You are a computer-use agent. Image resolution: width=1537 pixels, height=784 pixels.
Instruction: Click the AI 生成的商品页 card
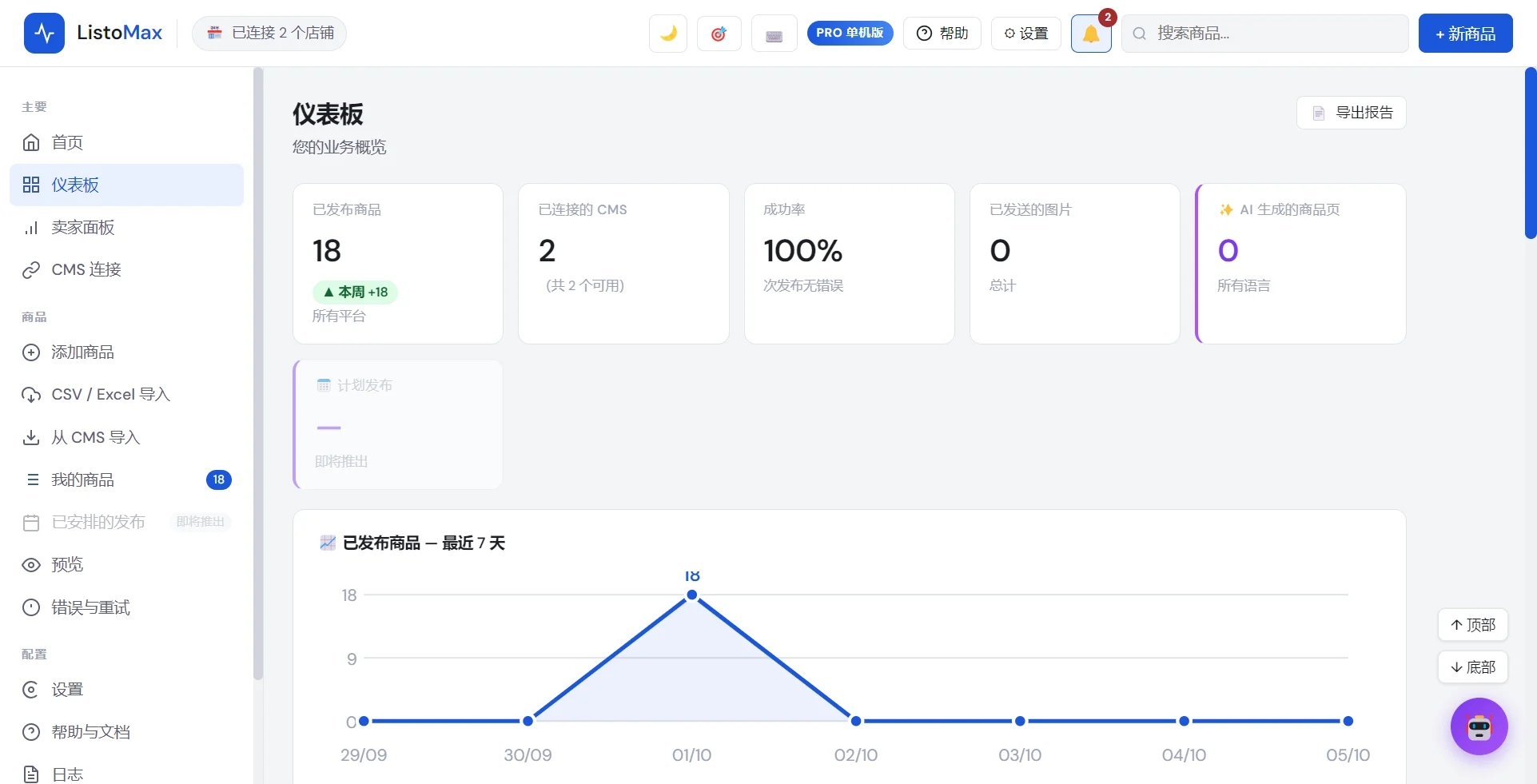click(1300, 264)
